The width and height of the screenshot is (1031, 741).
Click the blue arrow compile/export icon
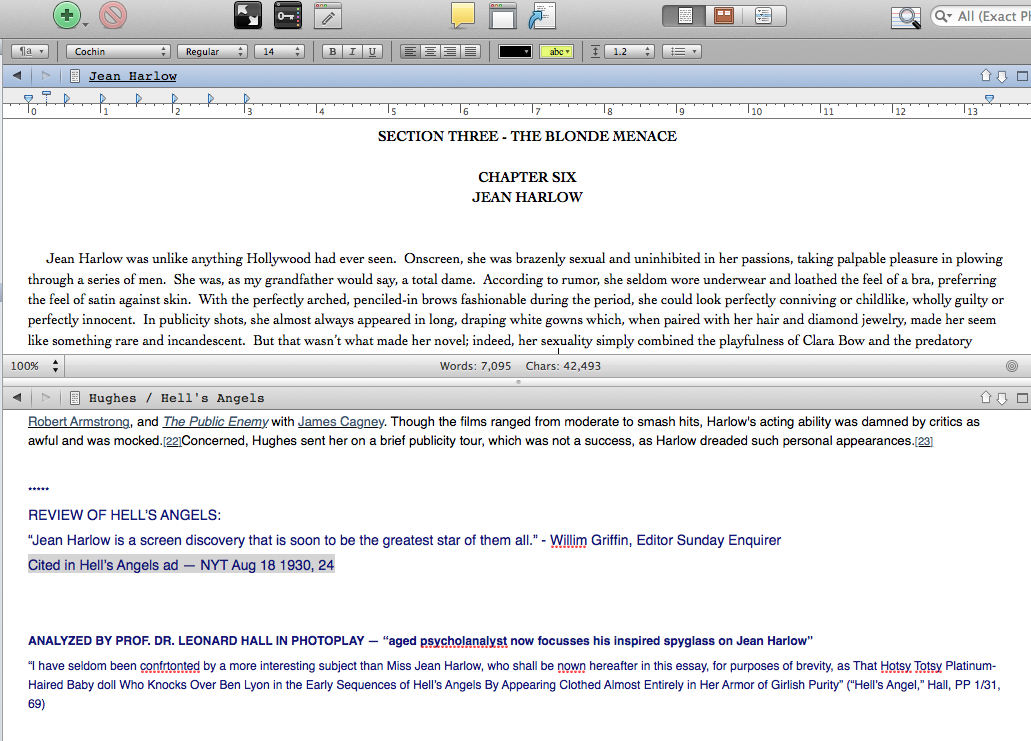pos(542,16)
